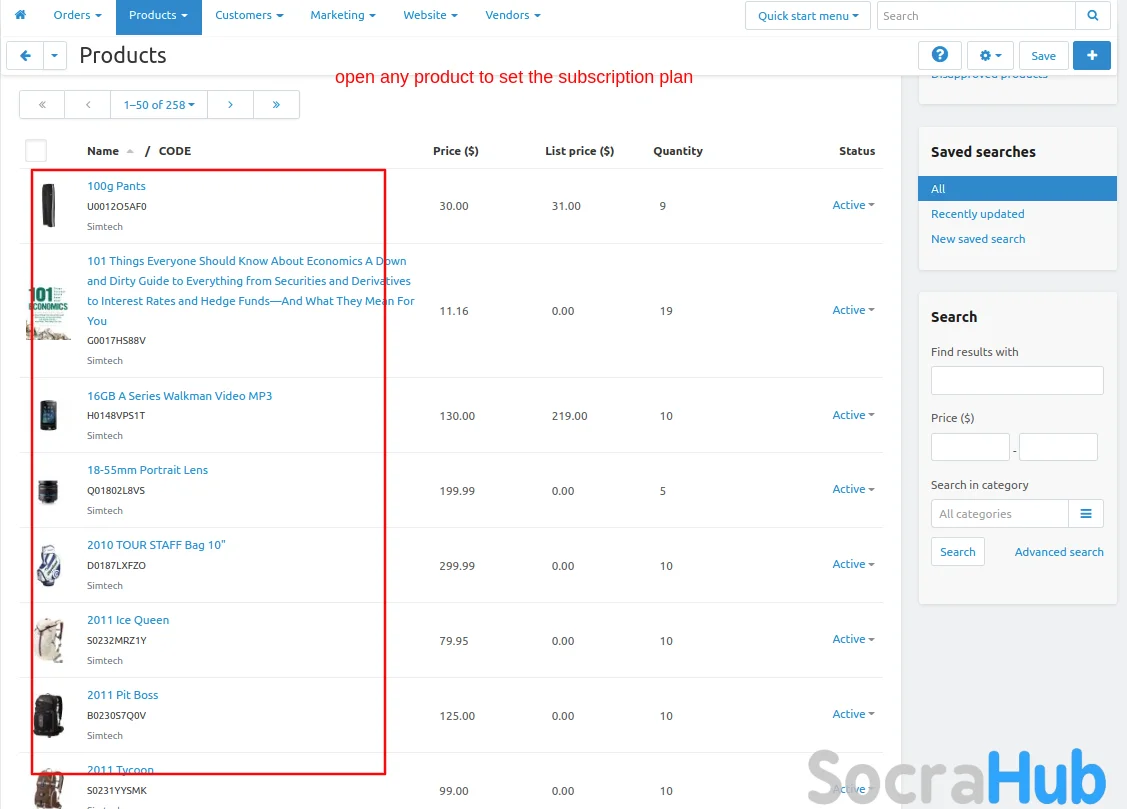Click the Advanced search link

(x=1058, y=552)
